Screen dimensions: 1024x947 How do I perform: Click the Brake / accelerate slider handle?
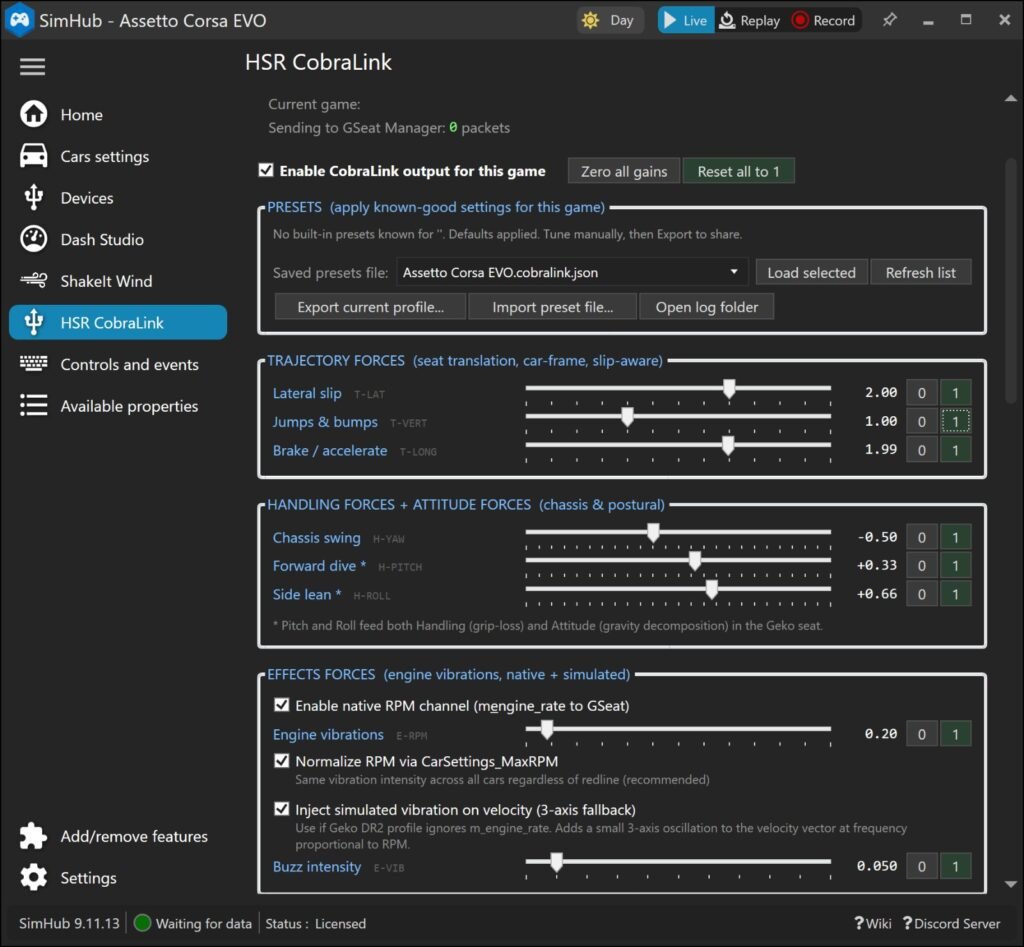click(x=728, y=445)
